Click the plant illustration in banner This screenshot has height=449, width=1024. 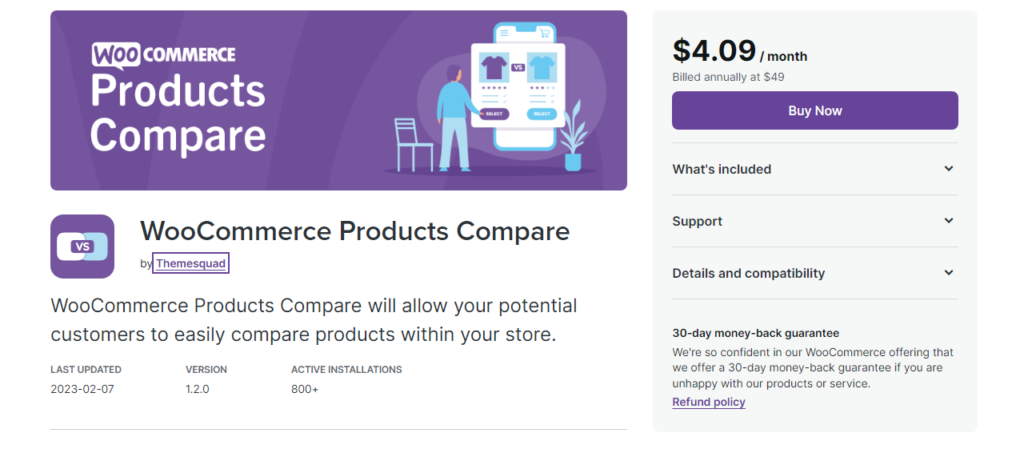tap(573, 136)
